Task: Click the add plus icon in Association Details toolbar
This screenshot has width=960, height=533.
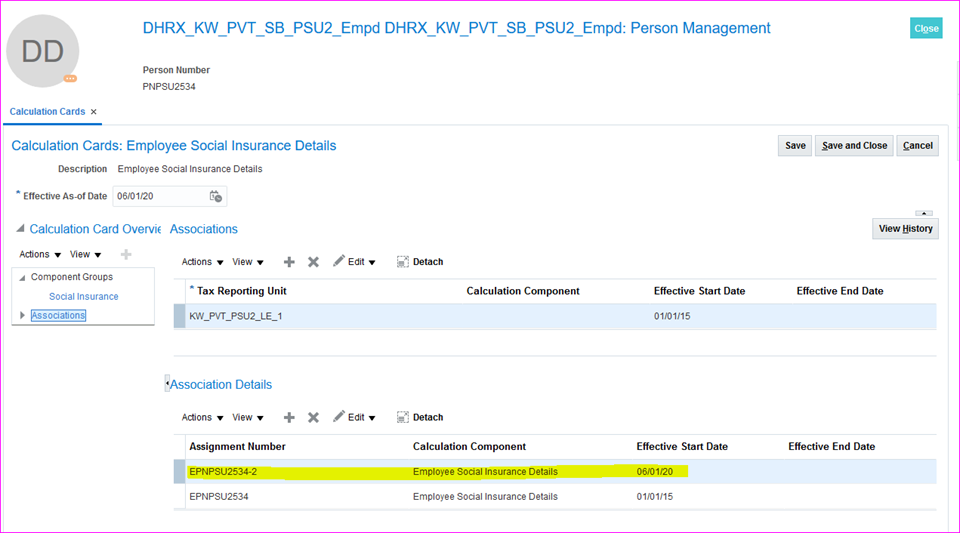Action: [289, 418]
